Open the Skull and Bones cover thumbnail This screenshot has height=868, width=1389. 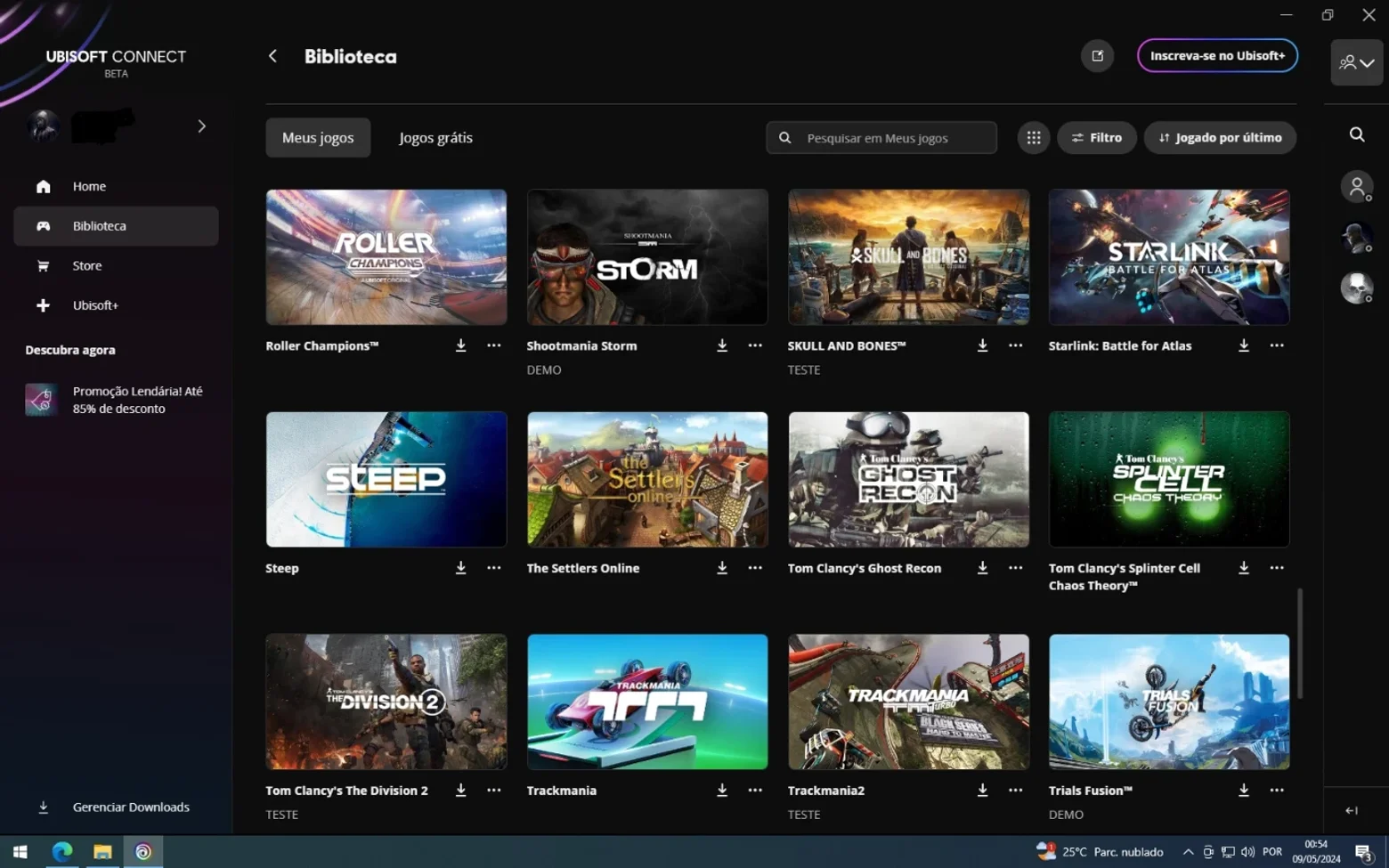tap(908, 256)
